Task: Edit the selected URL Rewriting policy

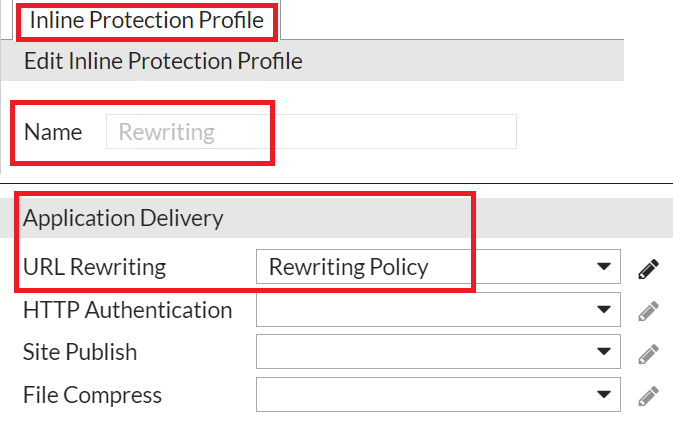Action: [649, 267]
